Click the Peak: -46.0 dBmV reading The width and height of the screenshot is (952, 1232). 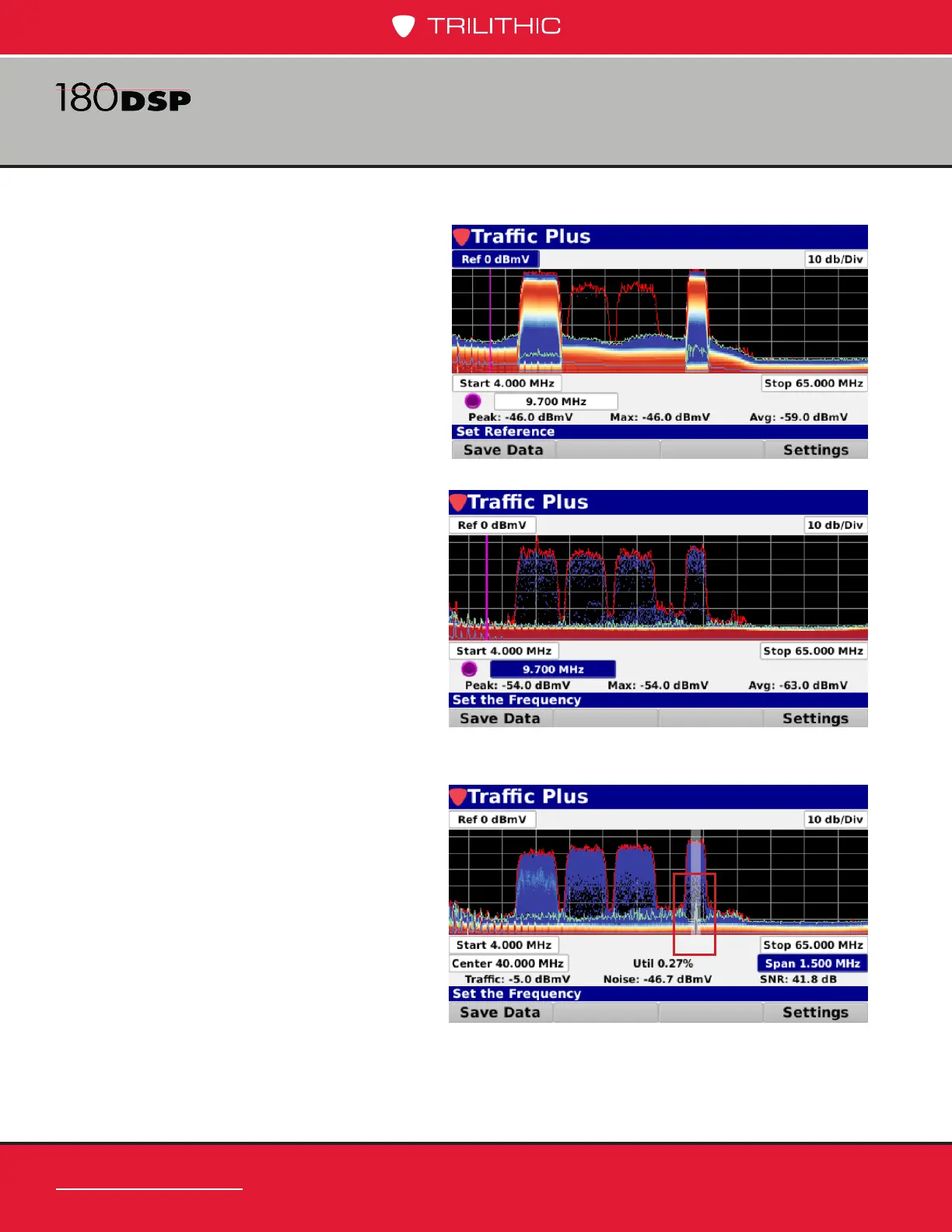pyautogui.click(x=520, y=417)
